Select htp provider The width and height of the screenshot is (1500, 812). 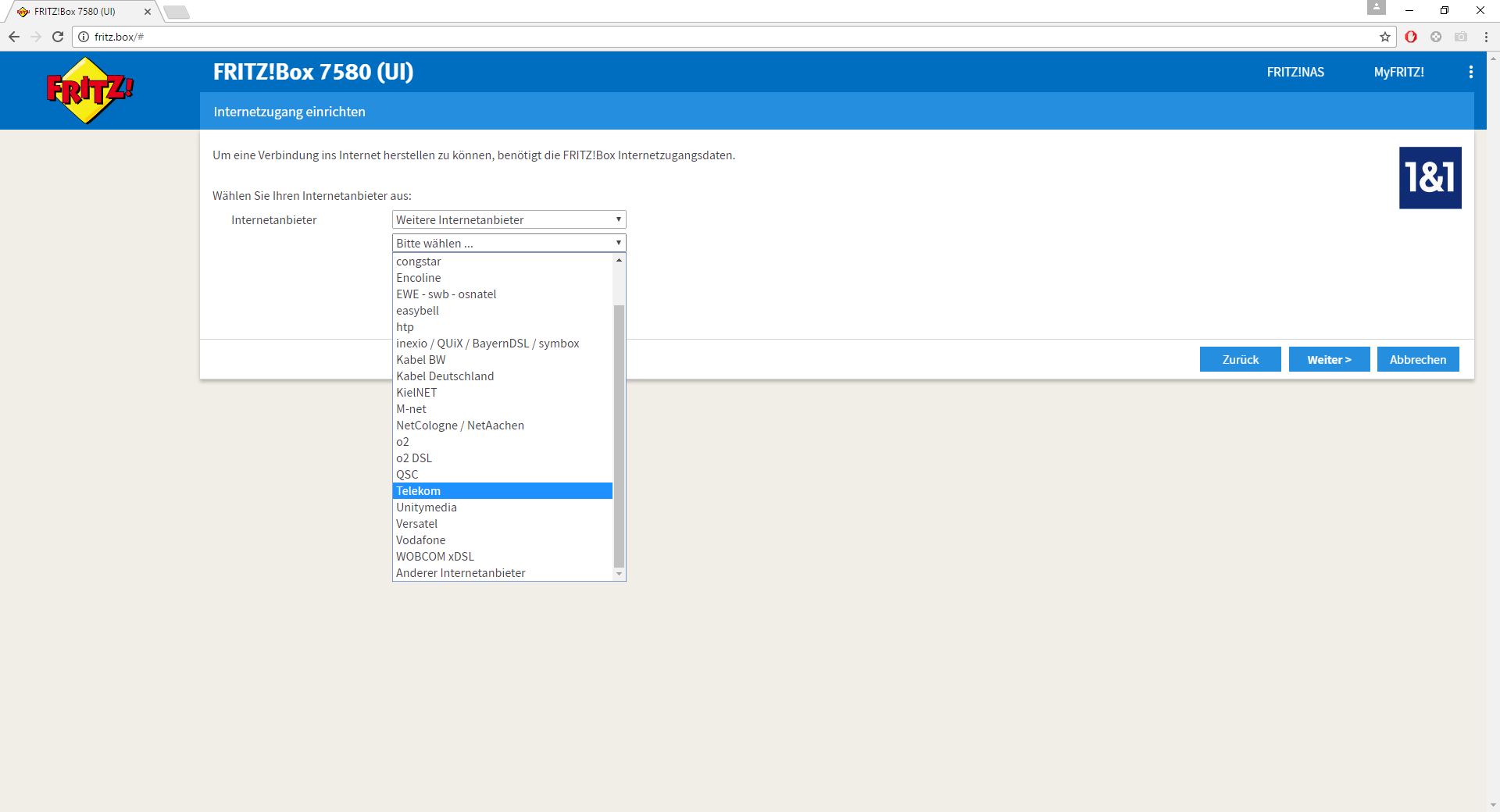(502, 327)
